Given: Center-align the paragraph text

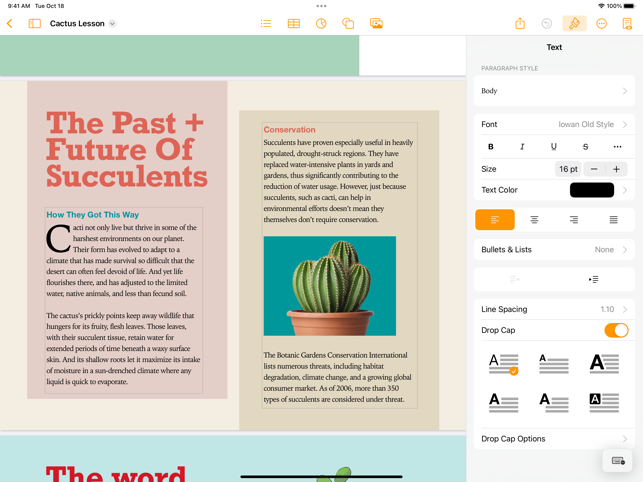Looking at the screenshot, I should point(534,219).
